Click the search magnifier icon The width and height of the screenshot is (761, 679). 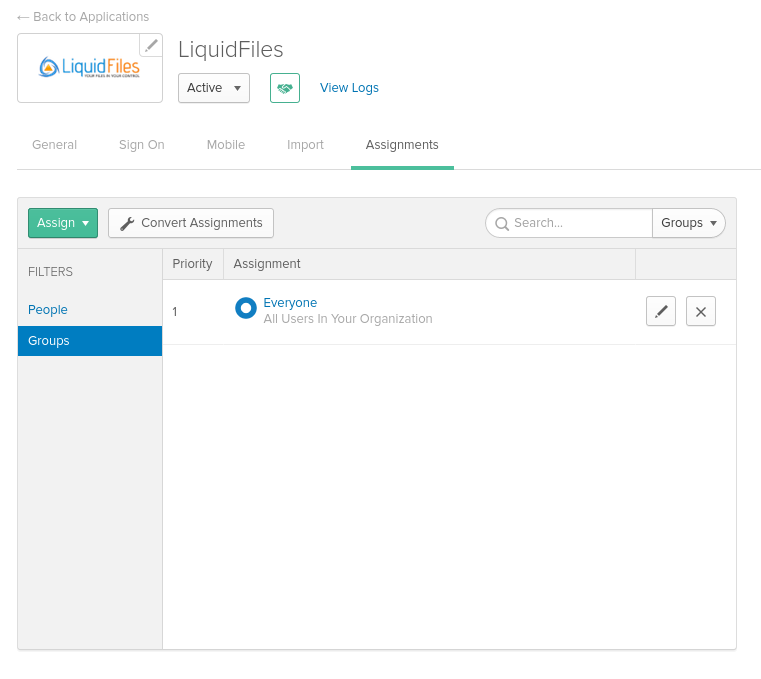click(502, 223)
